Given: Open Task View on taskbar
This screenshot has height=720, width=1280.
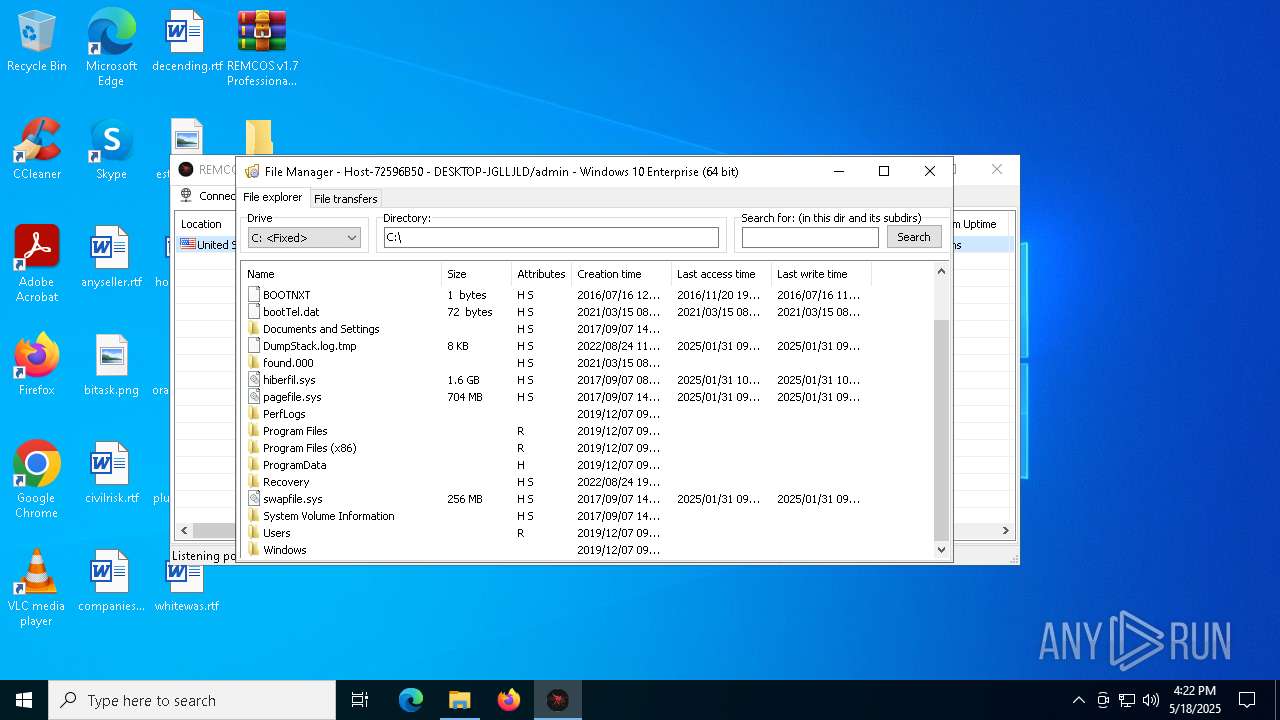Looking at the screenshot, I should pos(360,700).
